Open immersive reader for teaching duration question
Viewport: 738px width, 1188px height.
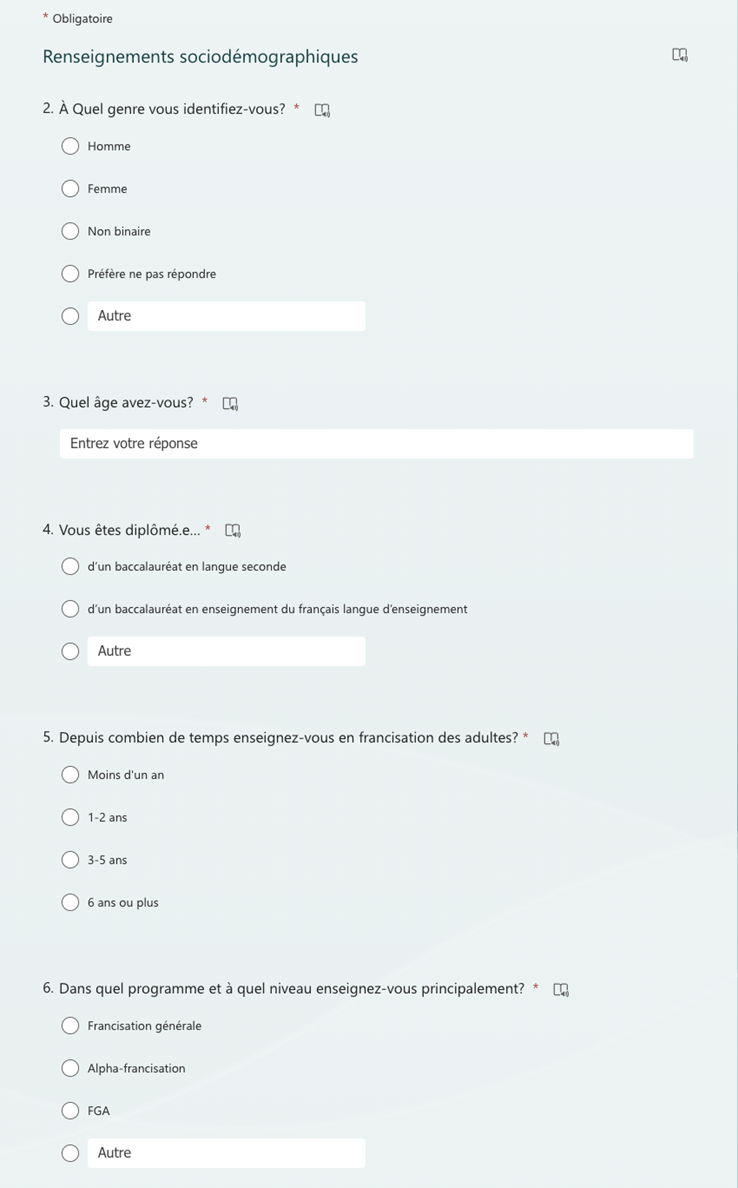click(x=551, y=739)
